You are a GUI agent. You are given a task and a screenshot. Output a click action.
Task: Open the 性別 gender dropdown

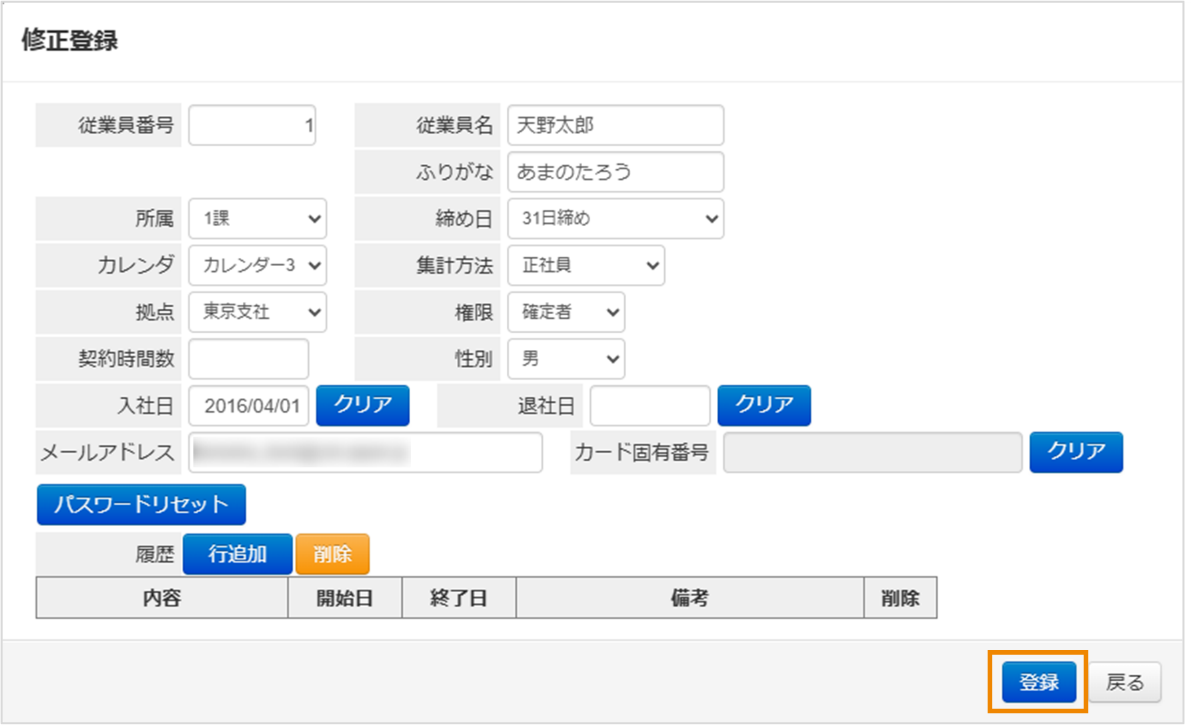pyautogui.click(x=566, y=359)
